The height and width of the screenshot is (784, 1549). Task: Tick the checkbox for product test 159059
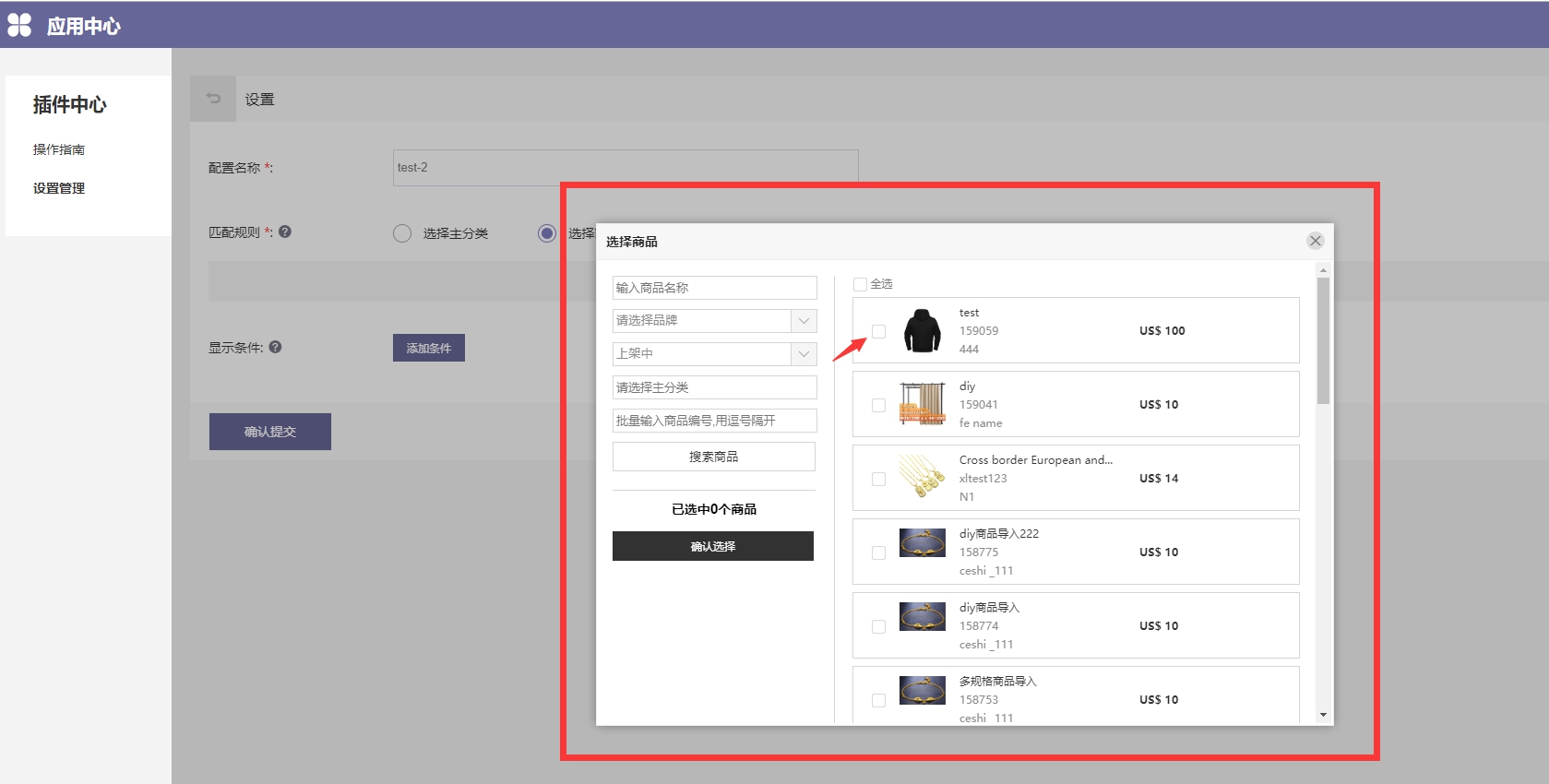tap(878, 331)
